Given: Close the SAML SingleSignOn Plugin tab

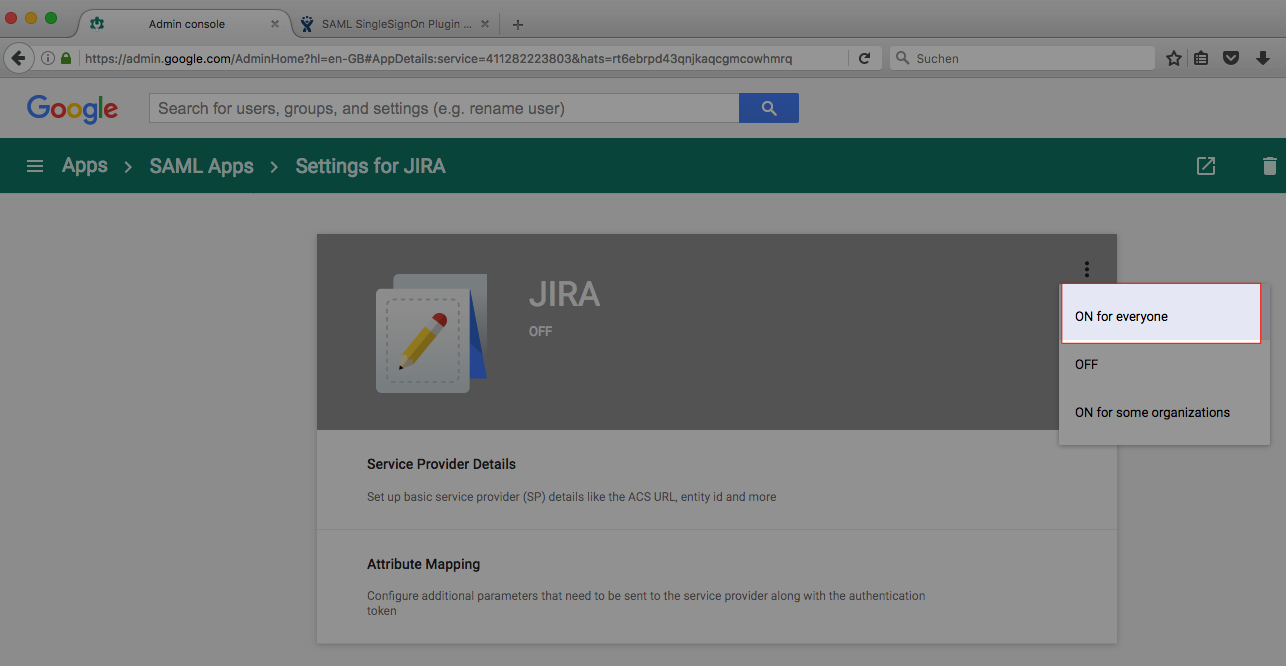Looking at the screenshot, I should pyautogui.click(x=485, y=24).
